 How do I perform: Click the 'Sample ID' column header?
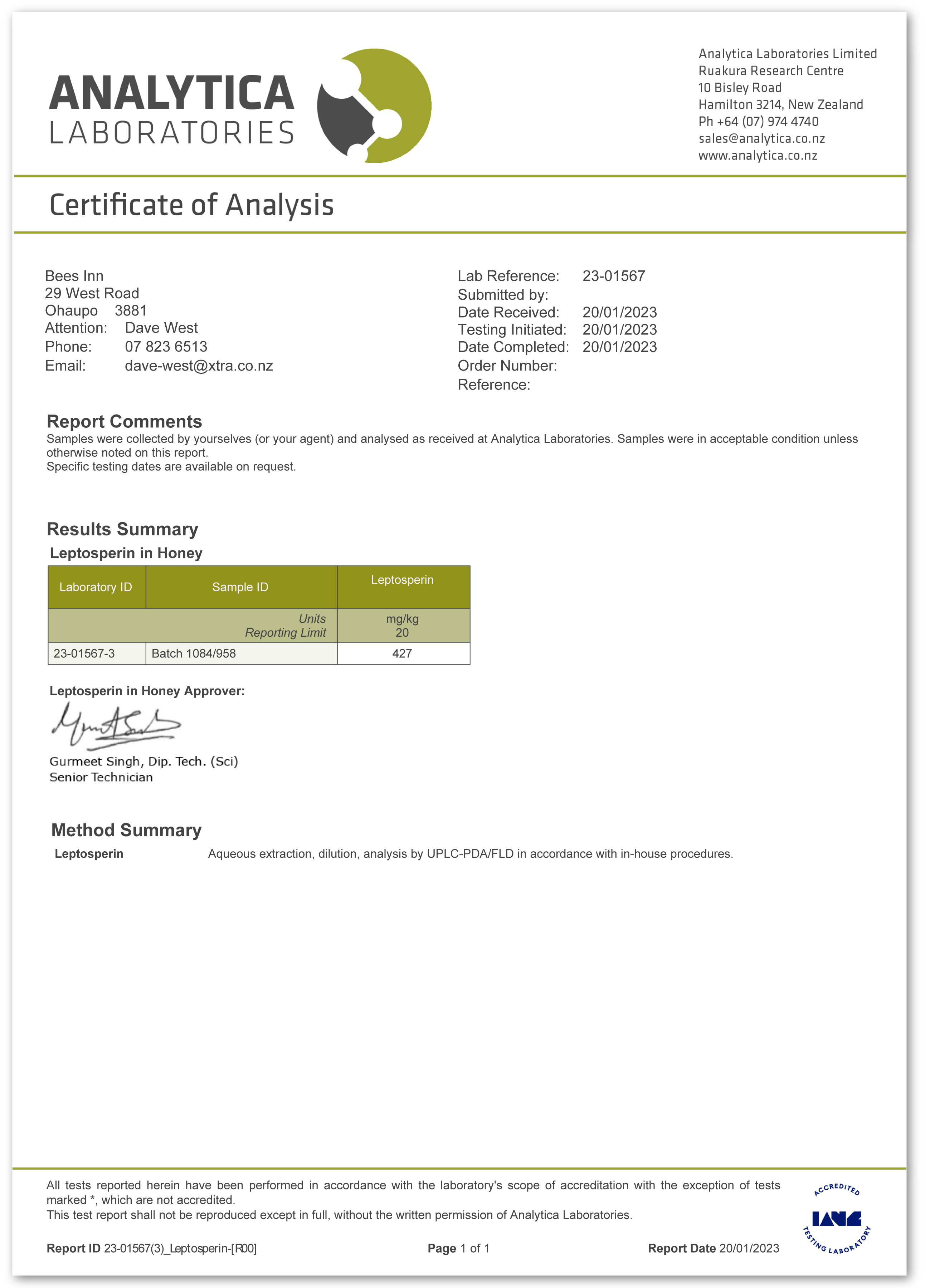coord(241,587)
